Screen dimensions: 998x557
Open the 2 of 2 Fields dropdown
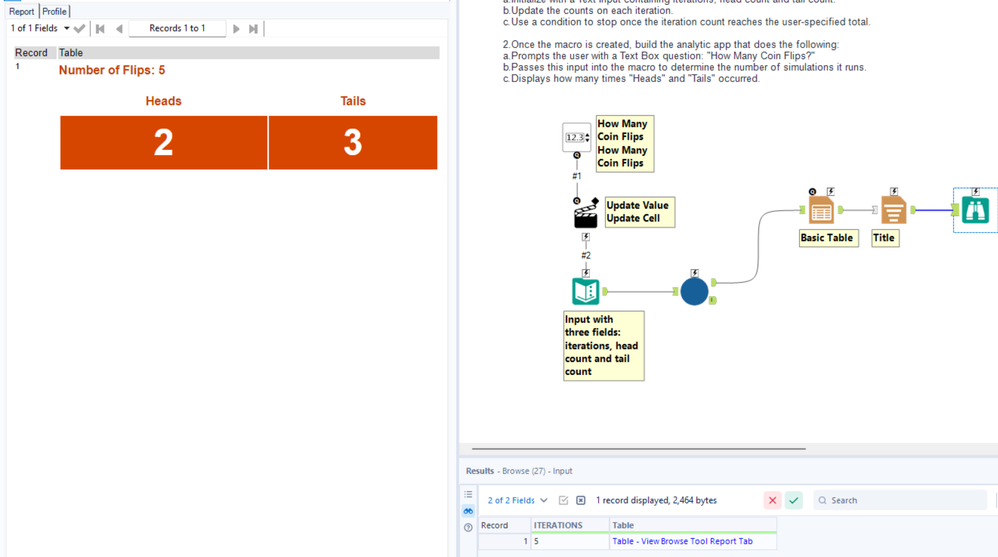coord(517,500)
